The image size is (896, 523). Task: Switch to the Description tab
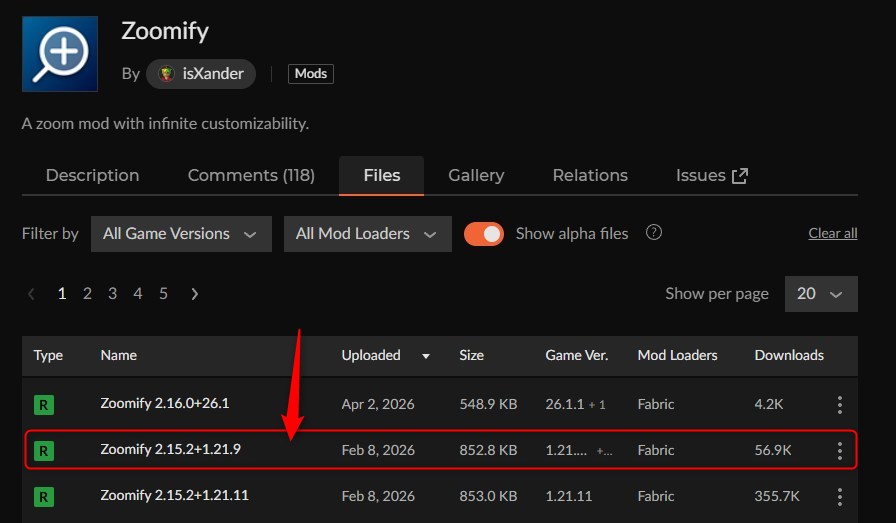[92, 175]
